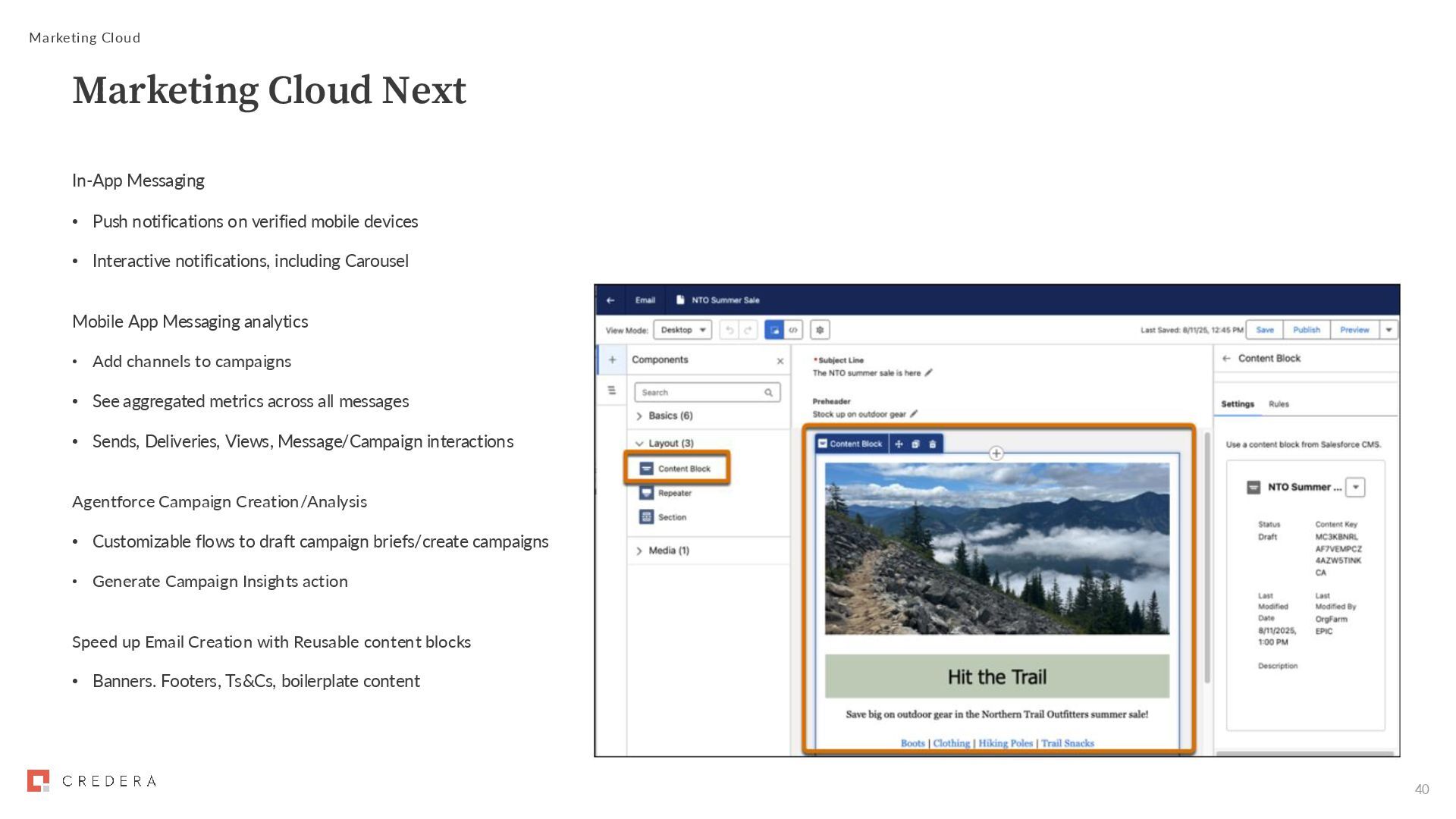Click the undo arrow in toolbar
The height and width of the screenshot is (819, 1456).
[x=730, y=330]
